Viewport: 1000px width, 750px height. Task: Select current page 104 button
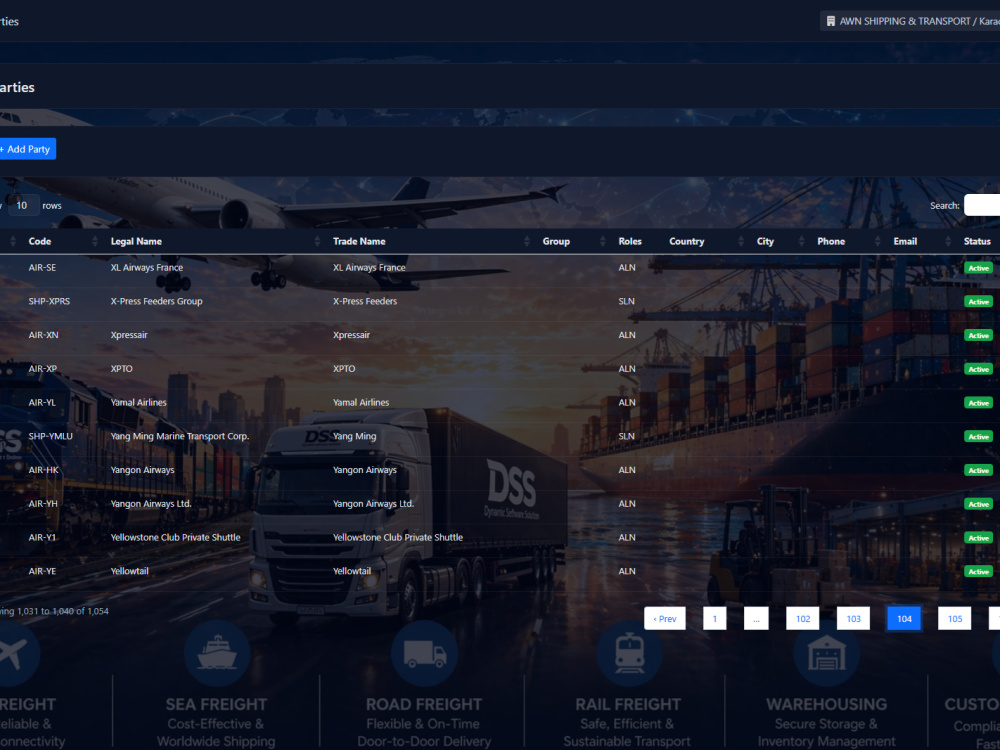(904, 619)
